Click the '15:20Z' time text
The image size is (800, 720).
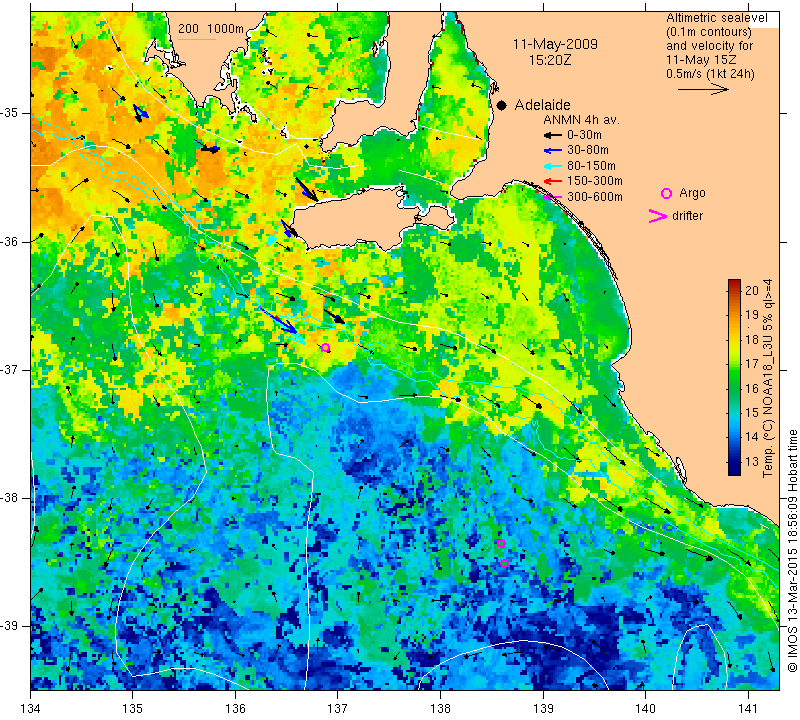[x=549, y=60]
